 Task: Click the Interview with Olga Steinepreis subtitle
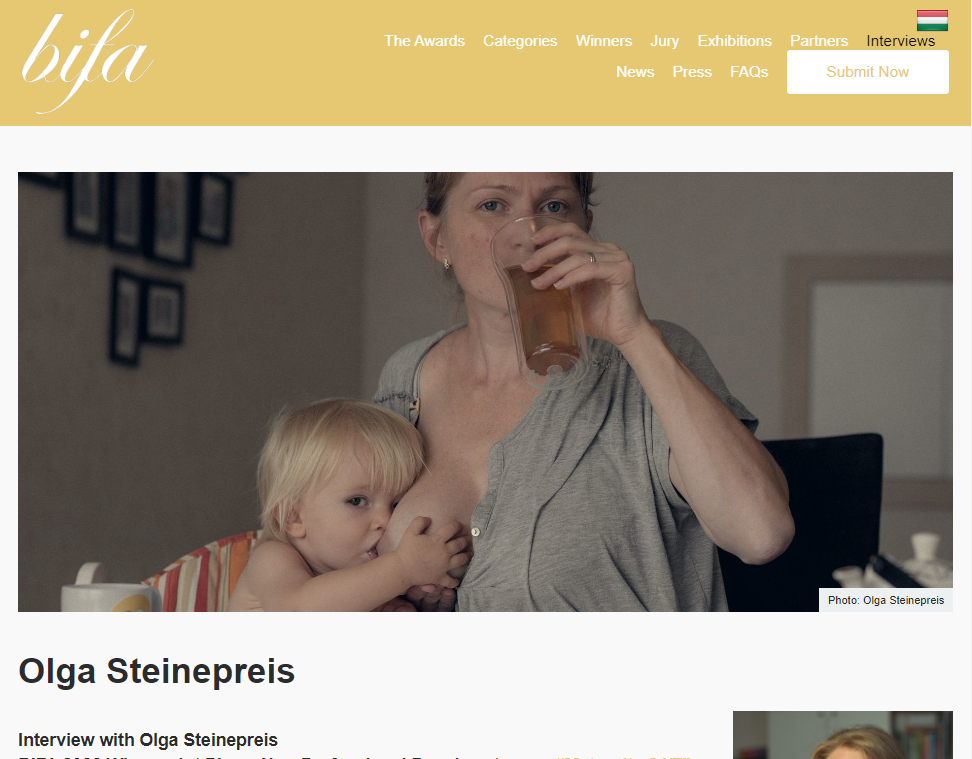(148, 740)
